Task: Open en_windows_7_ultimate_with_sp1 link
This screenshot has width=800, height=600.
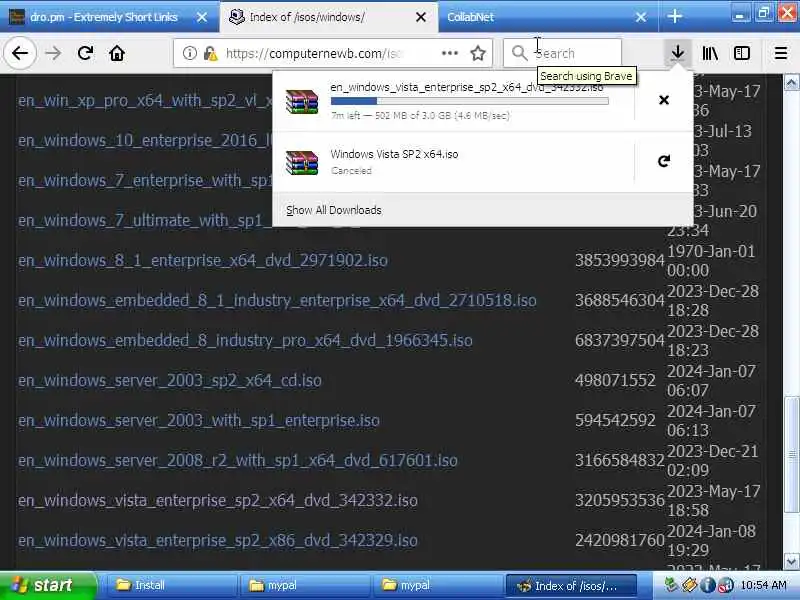Action: (x=145, y=220)
